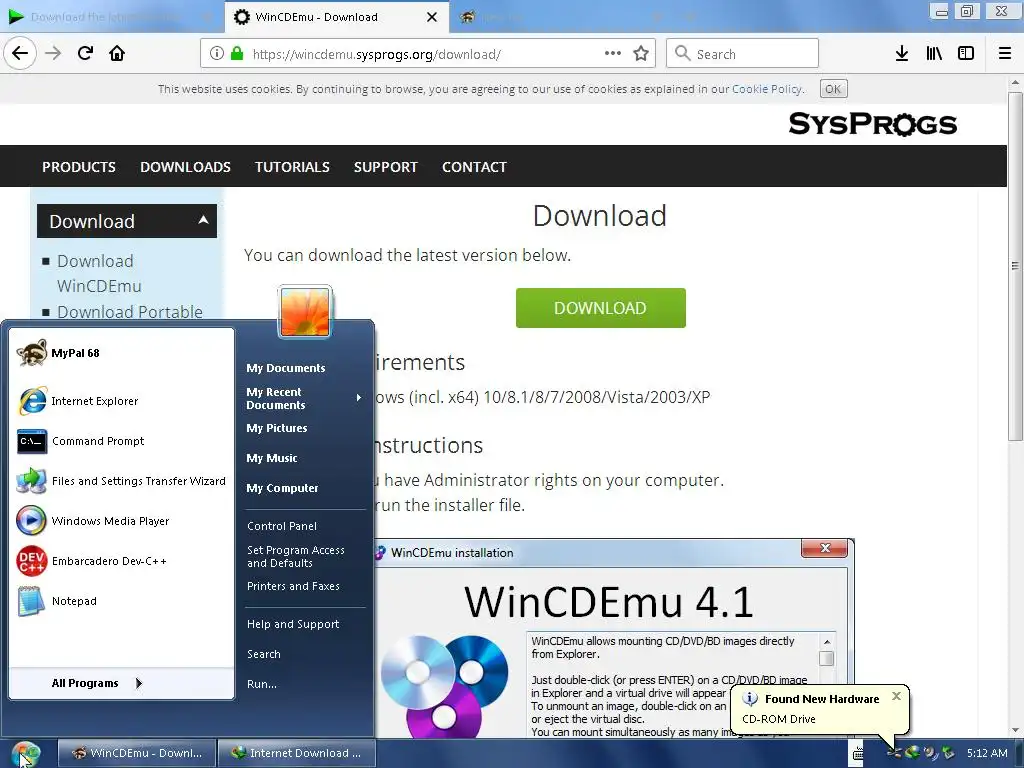
Task: Switch to WinCDEmu - Downl... taskbar button
Action: point(136,753)
